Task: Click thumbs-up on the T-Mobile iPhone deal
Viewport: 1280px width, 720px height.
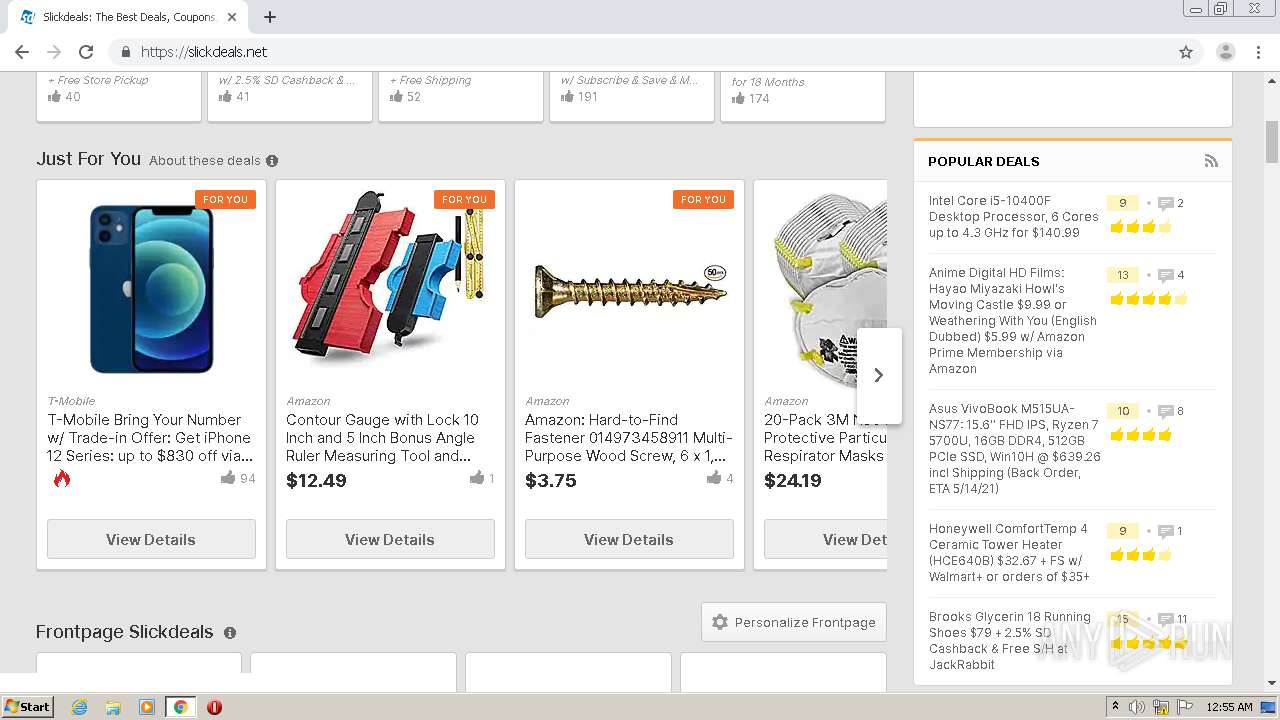Action: 228,478
